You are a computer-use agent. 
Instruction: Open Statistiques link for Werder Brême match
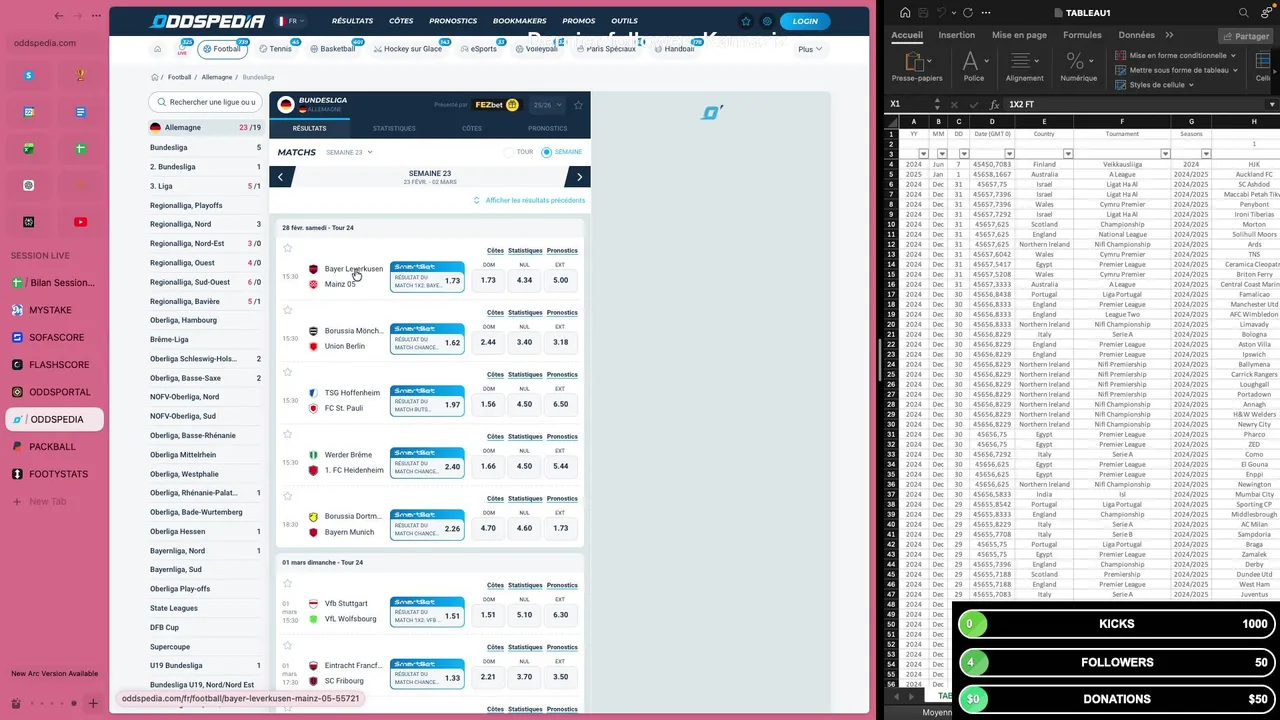(x=525, y=436)
